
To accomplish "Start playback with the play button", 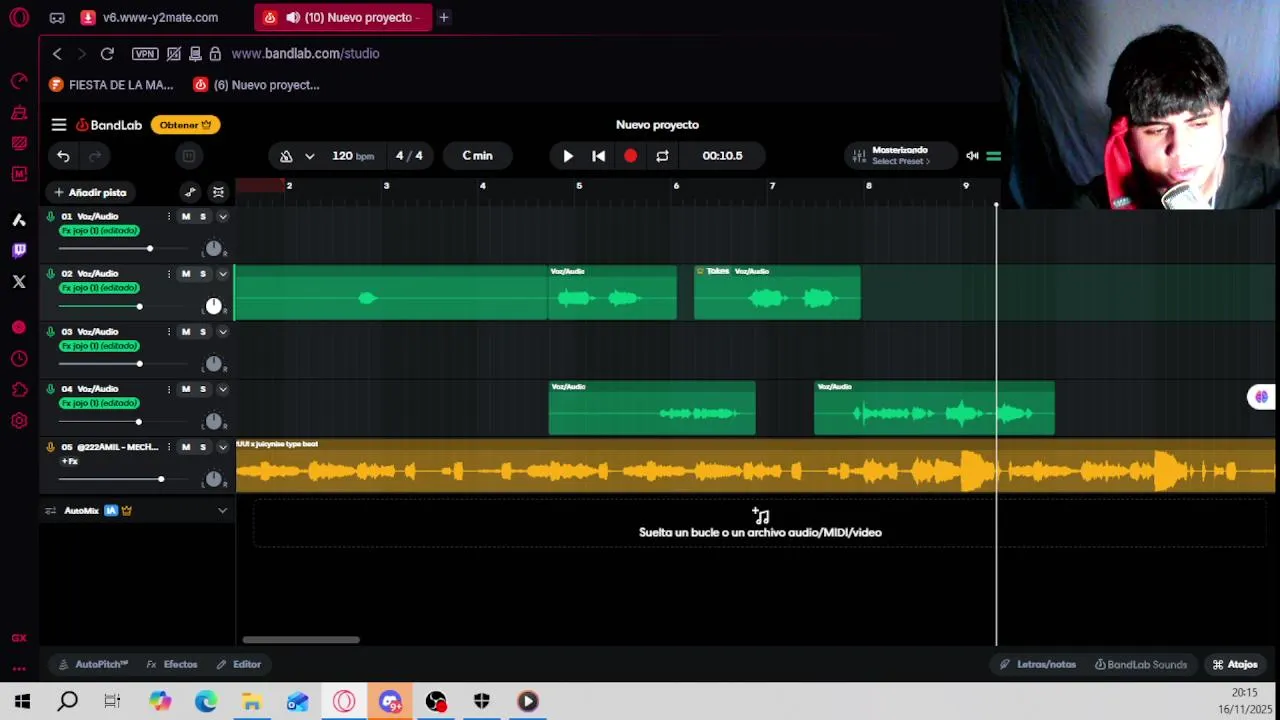I will pos(568,156).
